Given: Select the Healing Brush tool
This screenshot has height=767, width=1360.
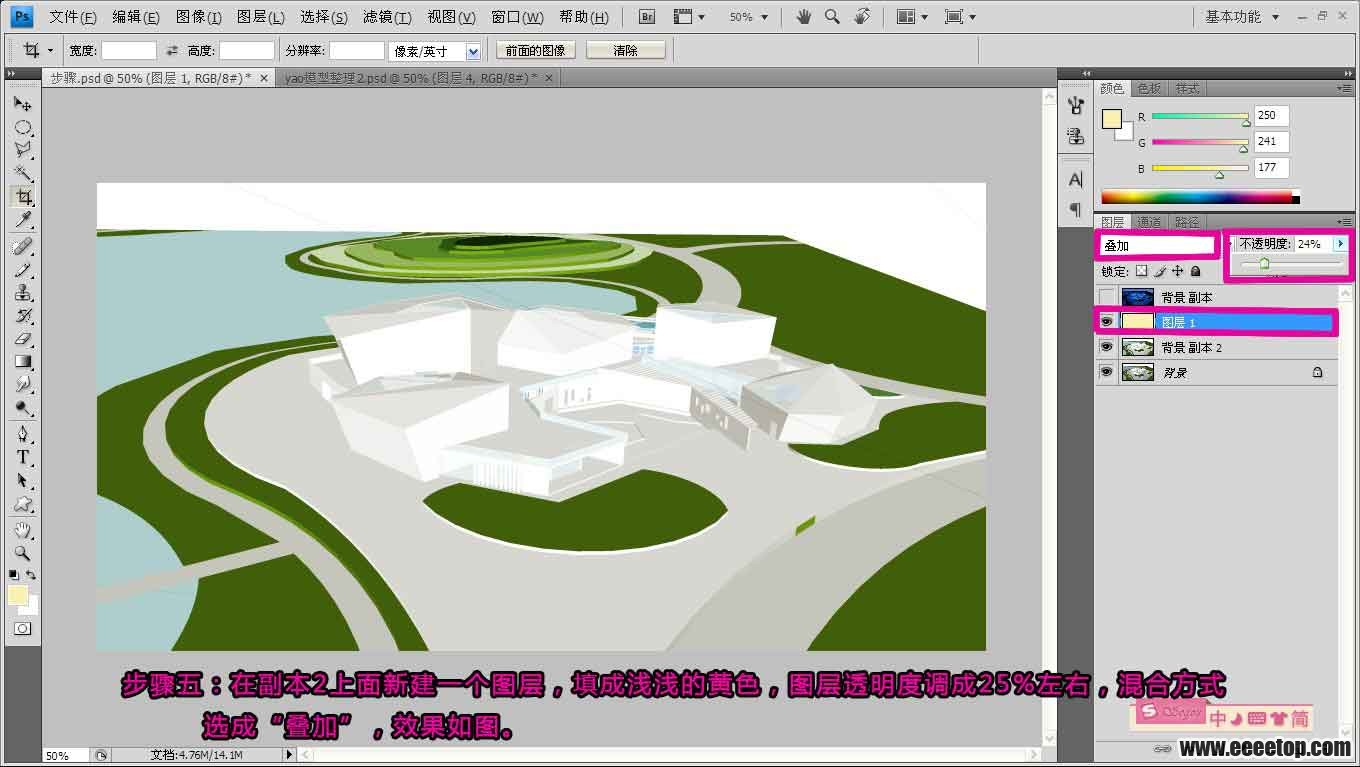Looking at the screenshot, I should pyautogui.click(x=23, y=246).
